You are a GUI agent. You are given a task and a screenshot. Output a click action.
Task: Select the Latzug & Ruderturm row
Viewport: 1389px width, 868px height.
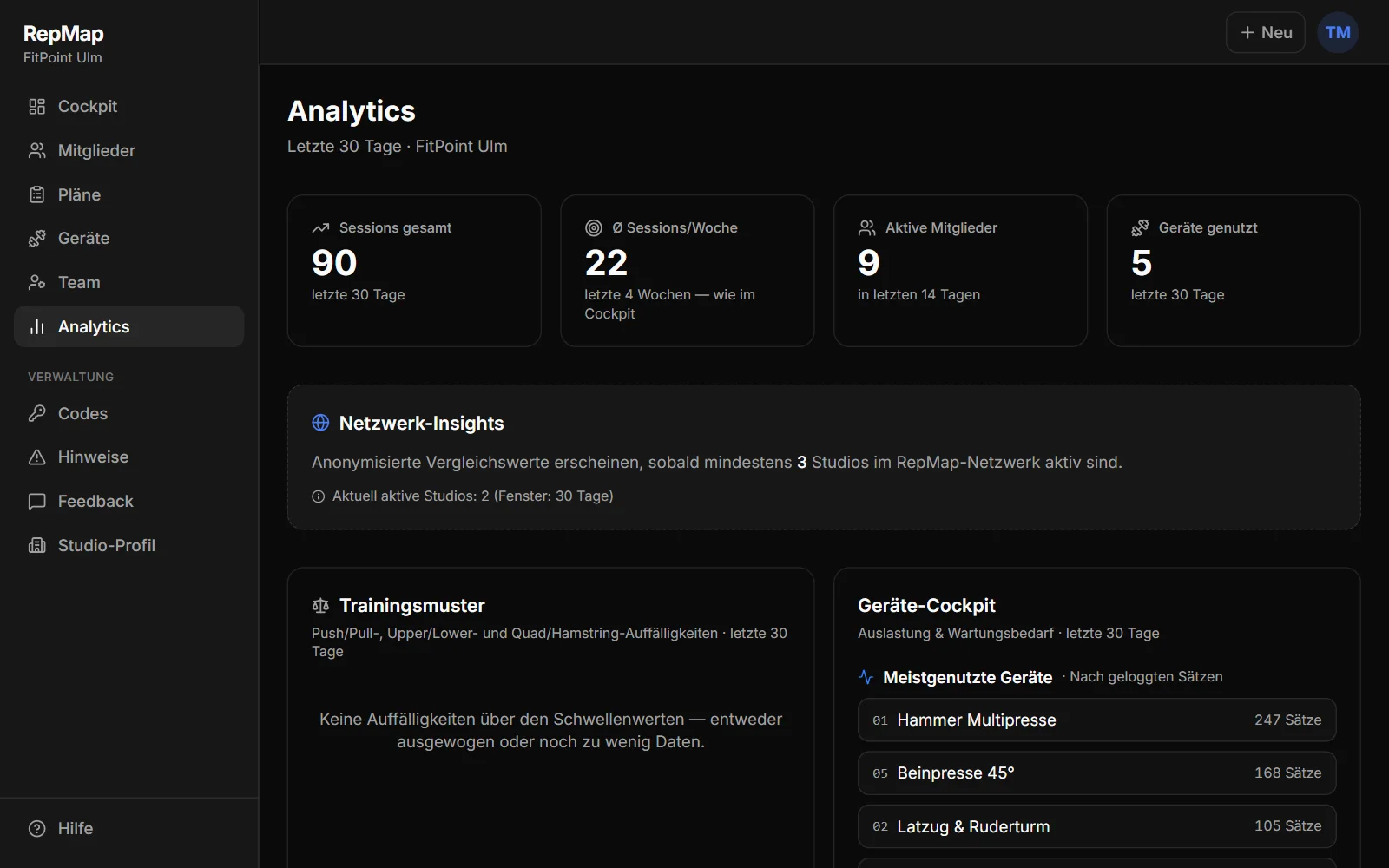pyautogui.click(x=1096, y=826)
